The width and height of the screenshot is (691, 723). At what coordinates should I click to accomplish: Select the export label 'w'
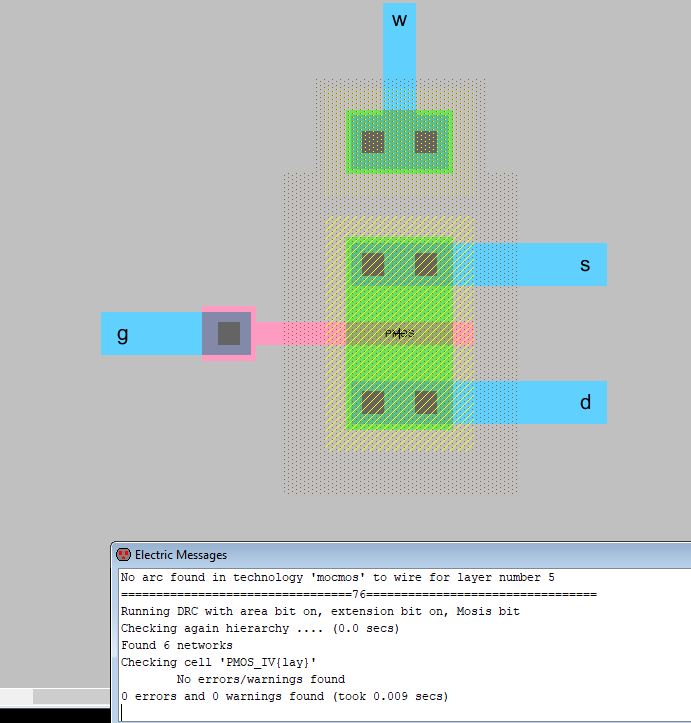coord(399,20)
